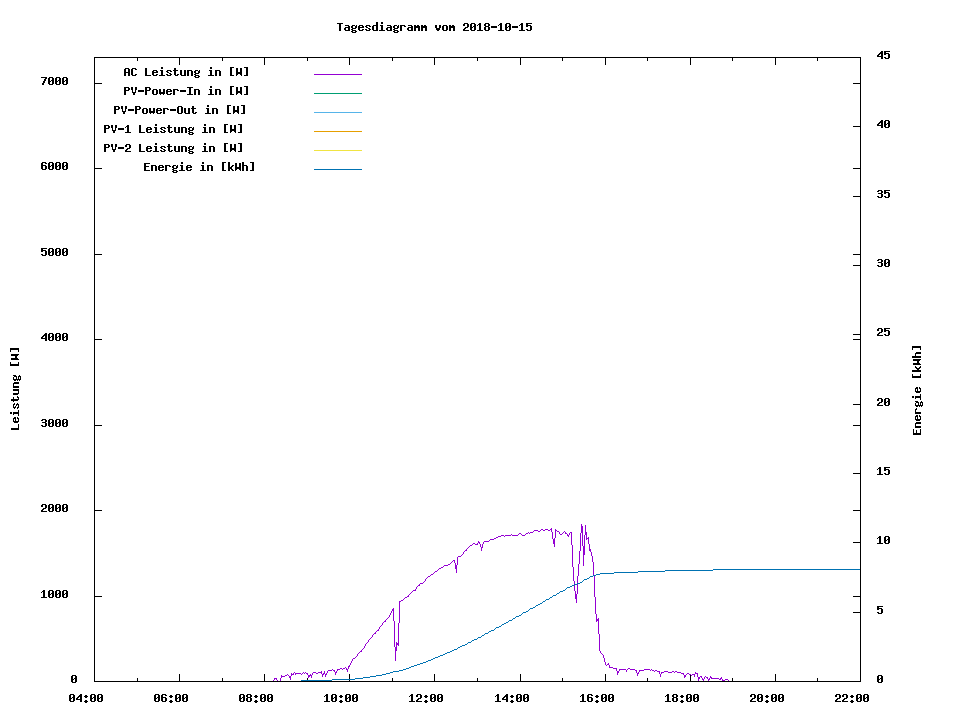Click the 2000 value on the Leistung axis

[54, 509]
